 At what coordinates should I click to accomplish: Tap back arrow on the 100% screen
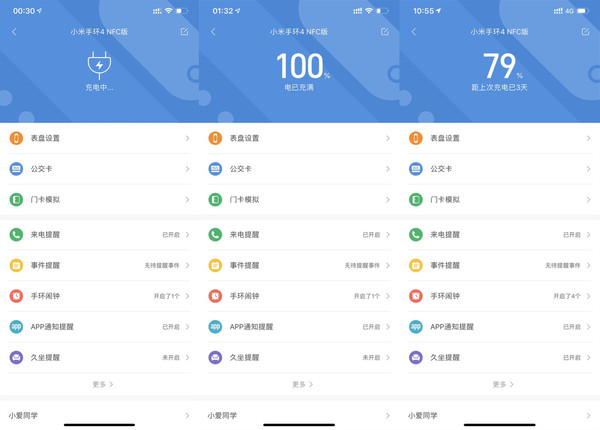pos(213,32)
